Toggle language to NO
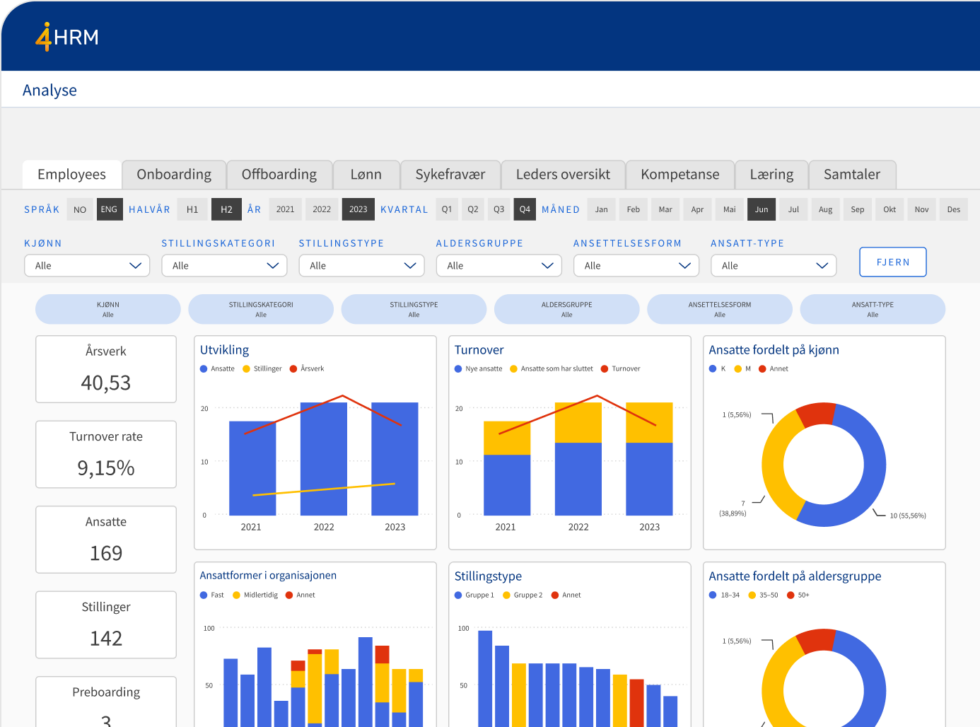 point(80,210)
